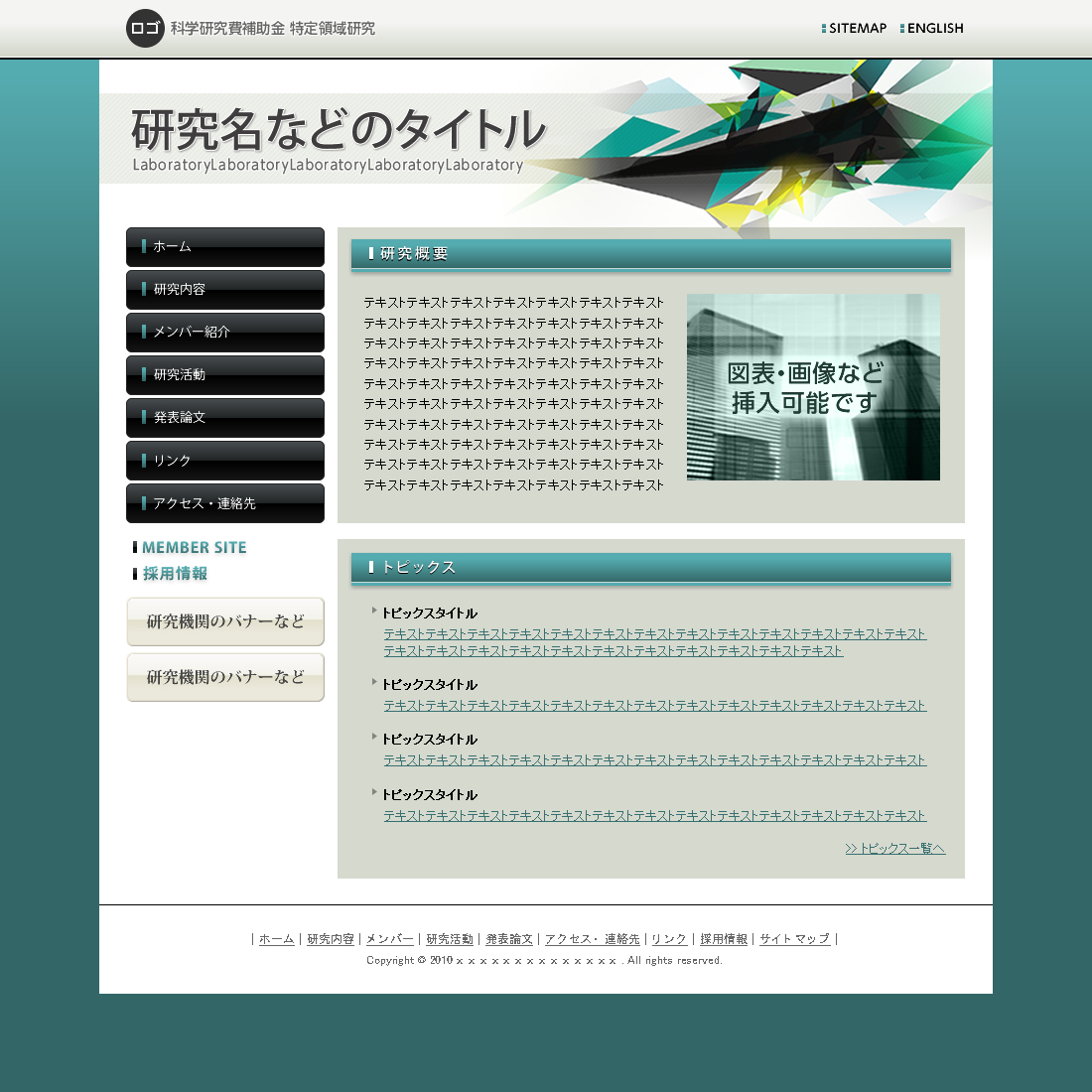This screenshot has height=1092, width=1092.
Task: Click the トピックス section heading
Action: coord(651,568)
